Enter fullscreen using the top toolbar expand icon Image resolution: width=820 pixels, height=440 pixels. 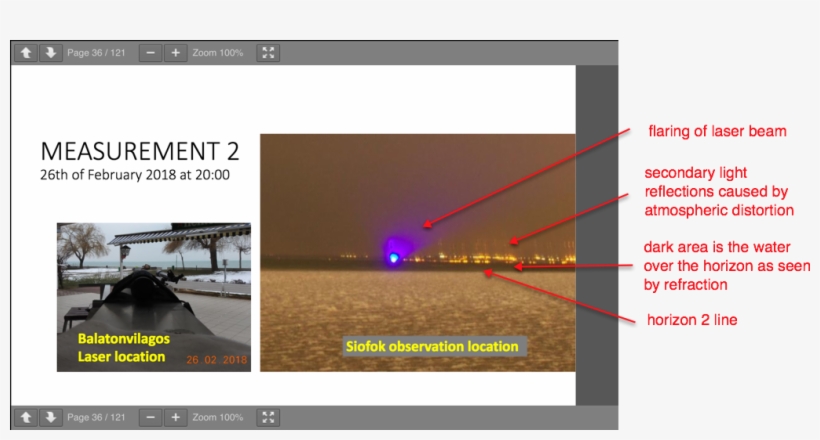[267, 53]
